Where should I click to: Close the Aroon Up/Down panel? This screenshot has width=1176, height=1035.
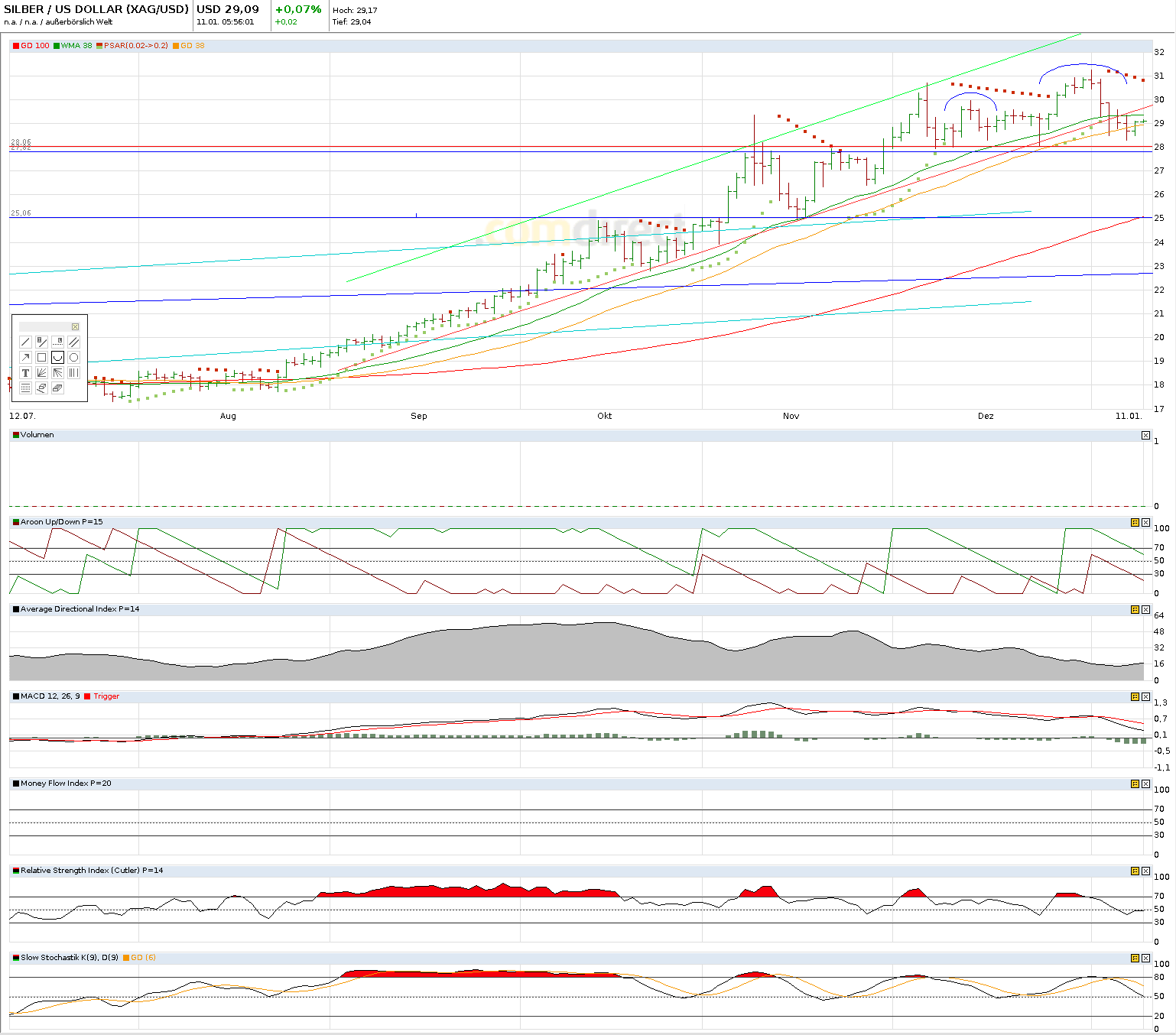pyautogui.click(x=1145, y=523)
